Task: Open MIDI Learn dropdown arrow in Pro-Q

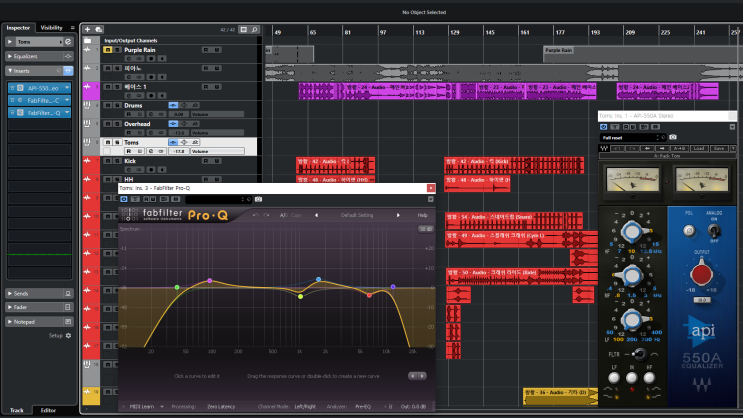Action: pyautogui.click(x=162, y=407)
